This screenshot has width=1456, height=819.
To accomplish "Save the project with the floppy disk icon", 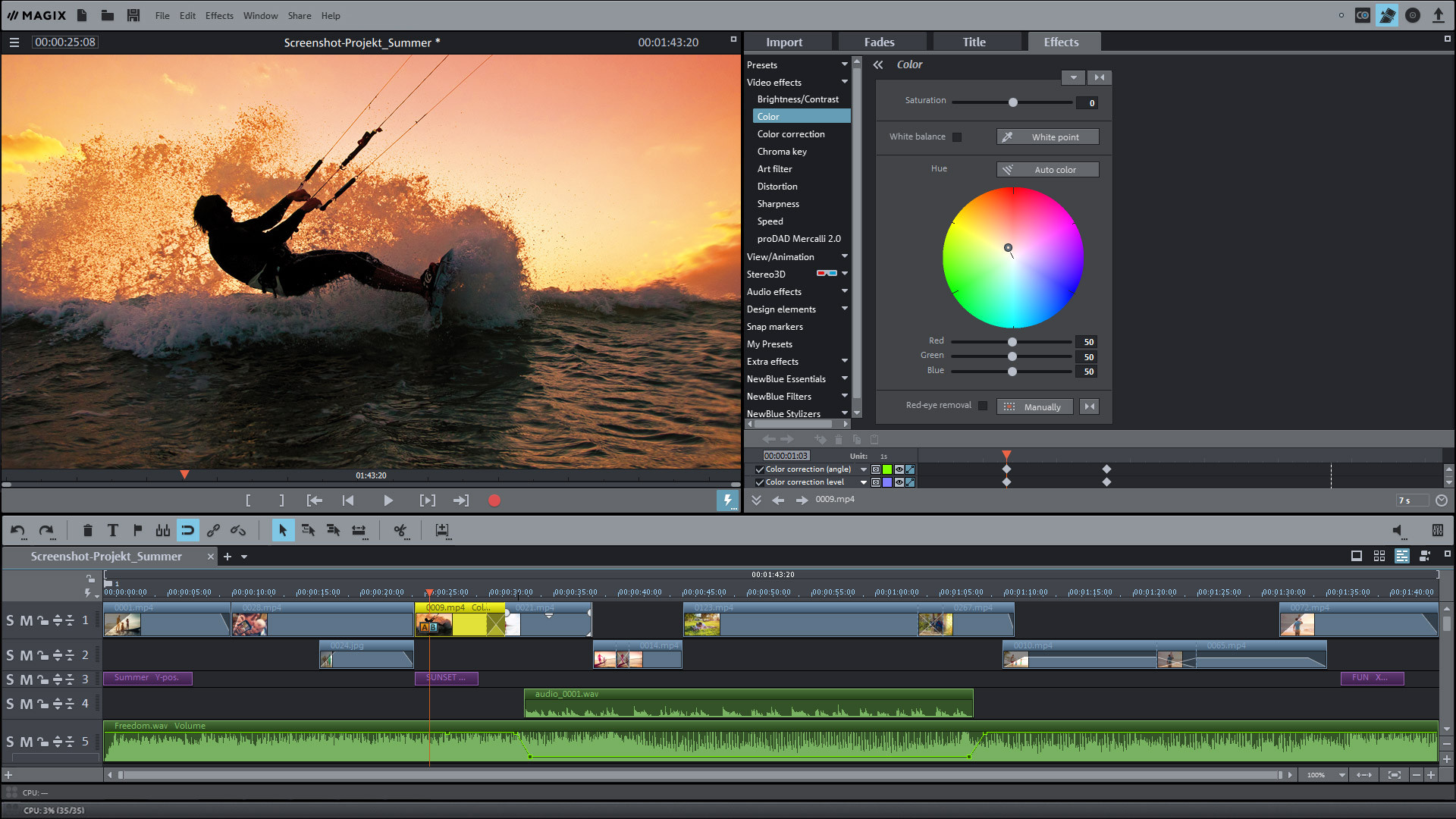I will pyautogui.click(x=133, y=15).
